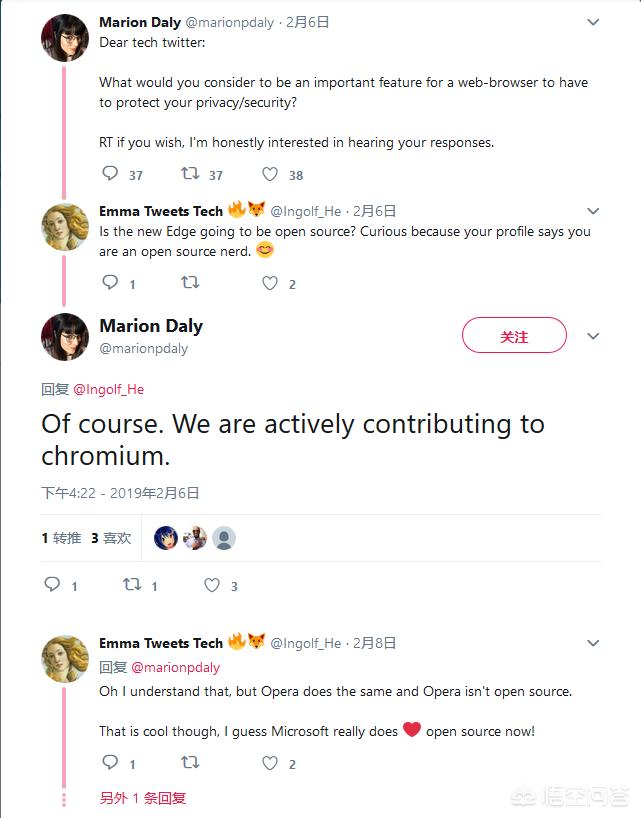The height and width of the screenshot is (818, 641).
Task: Retweet Emma's Edge open source tweet
Action: [x=190, y=283]
